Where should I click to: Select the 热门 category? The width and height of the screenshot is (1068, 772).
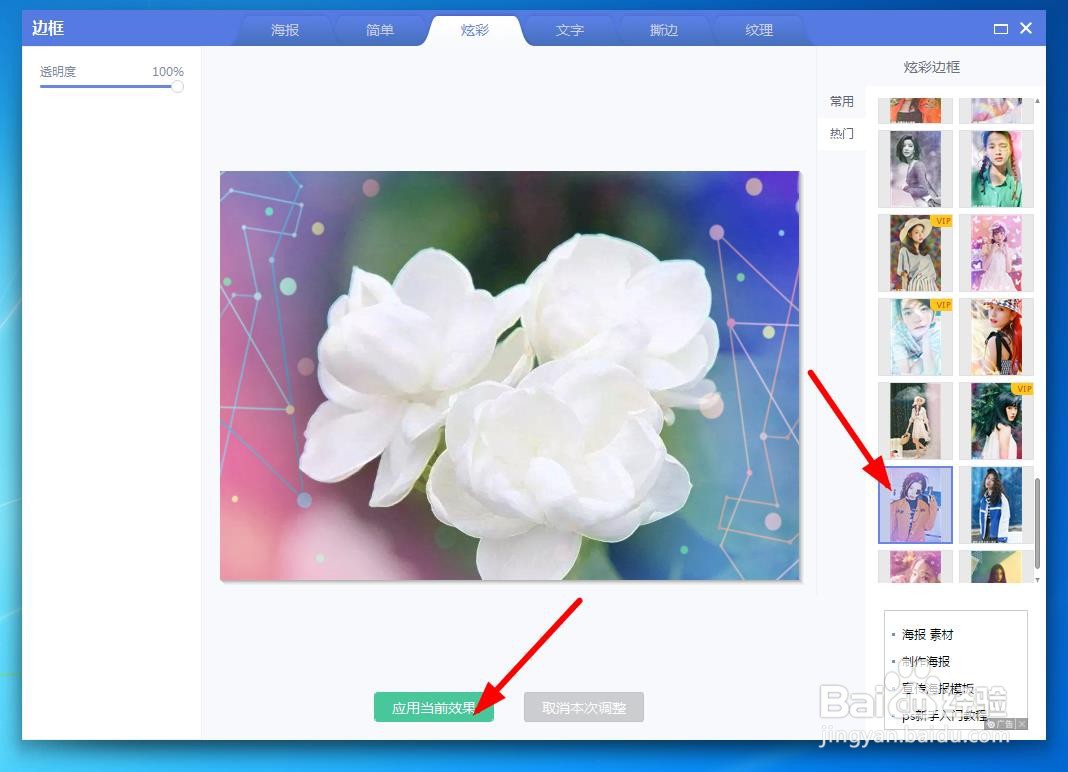842,133
